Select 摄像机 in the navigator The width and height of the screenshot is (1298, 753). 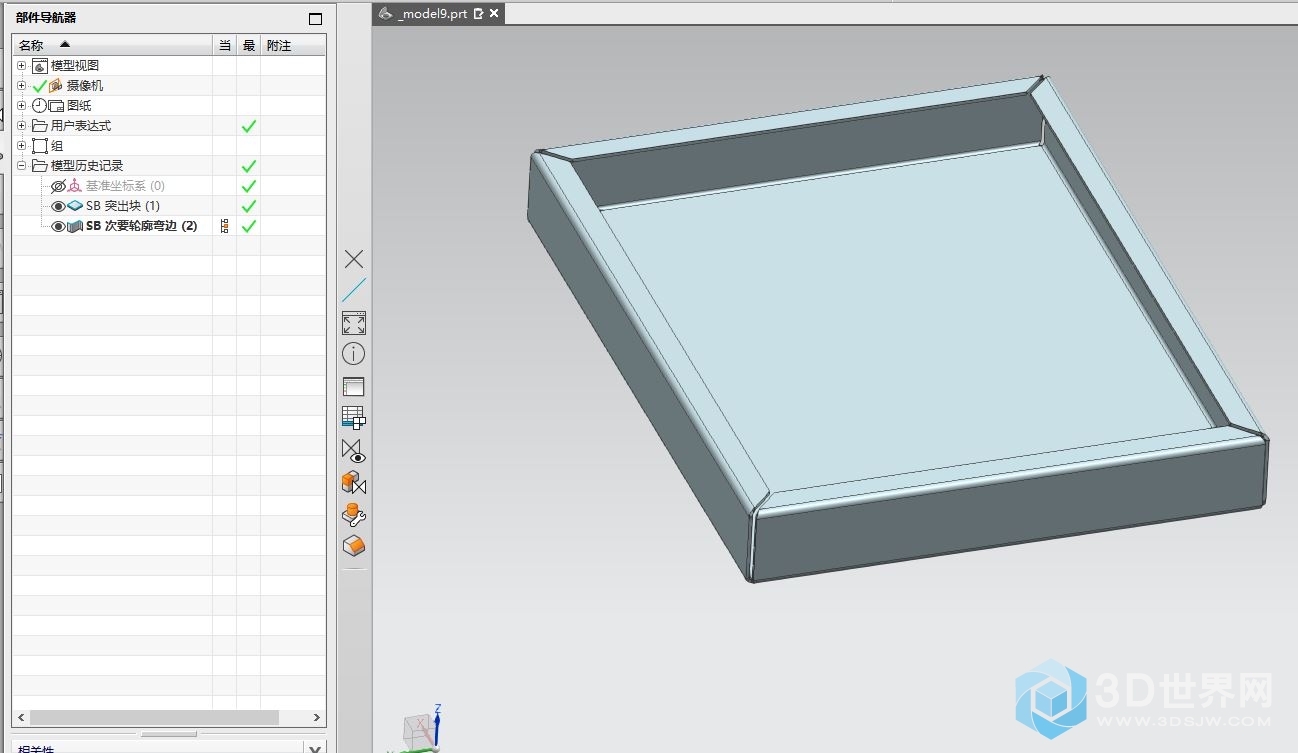tap(84, 86)
